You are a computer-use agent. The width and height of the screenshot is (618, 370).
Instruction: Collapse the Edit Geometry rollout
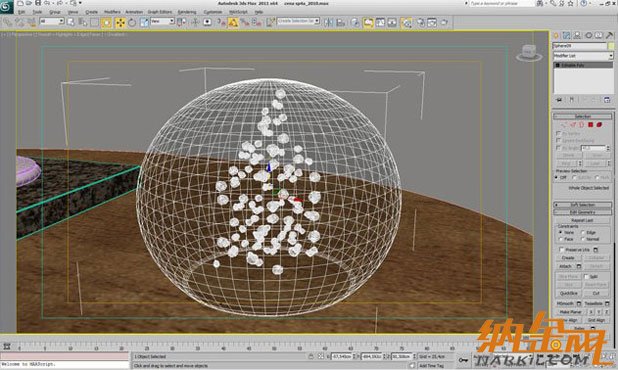click(x=583, y=212)
